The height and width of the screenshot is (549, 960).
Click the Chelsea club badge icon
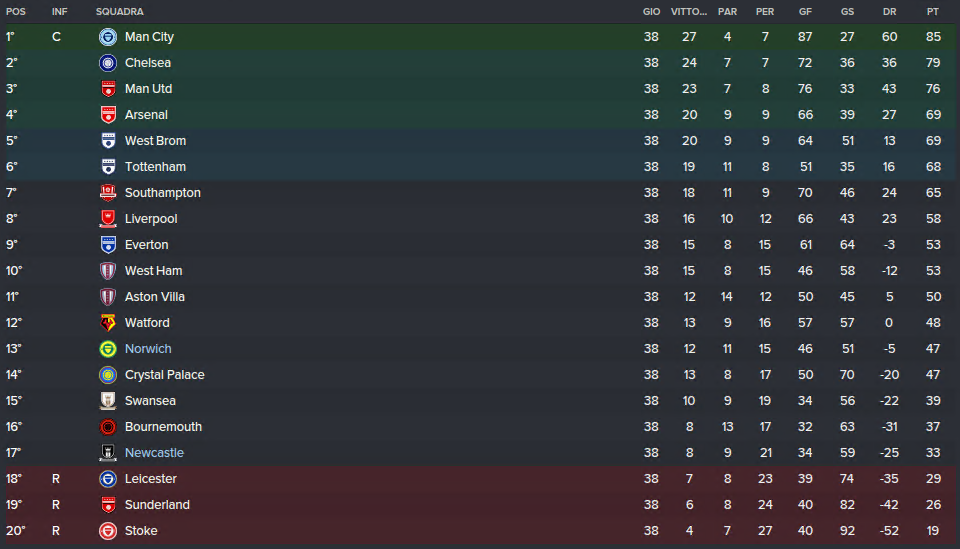click(108, 63)
